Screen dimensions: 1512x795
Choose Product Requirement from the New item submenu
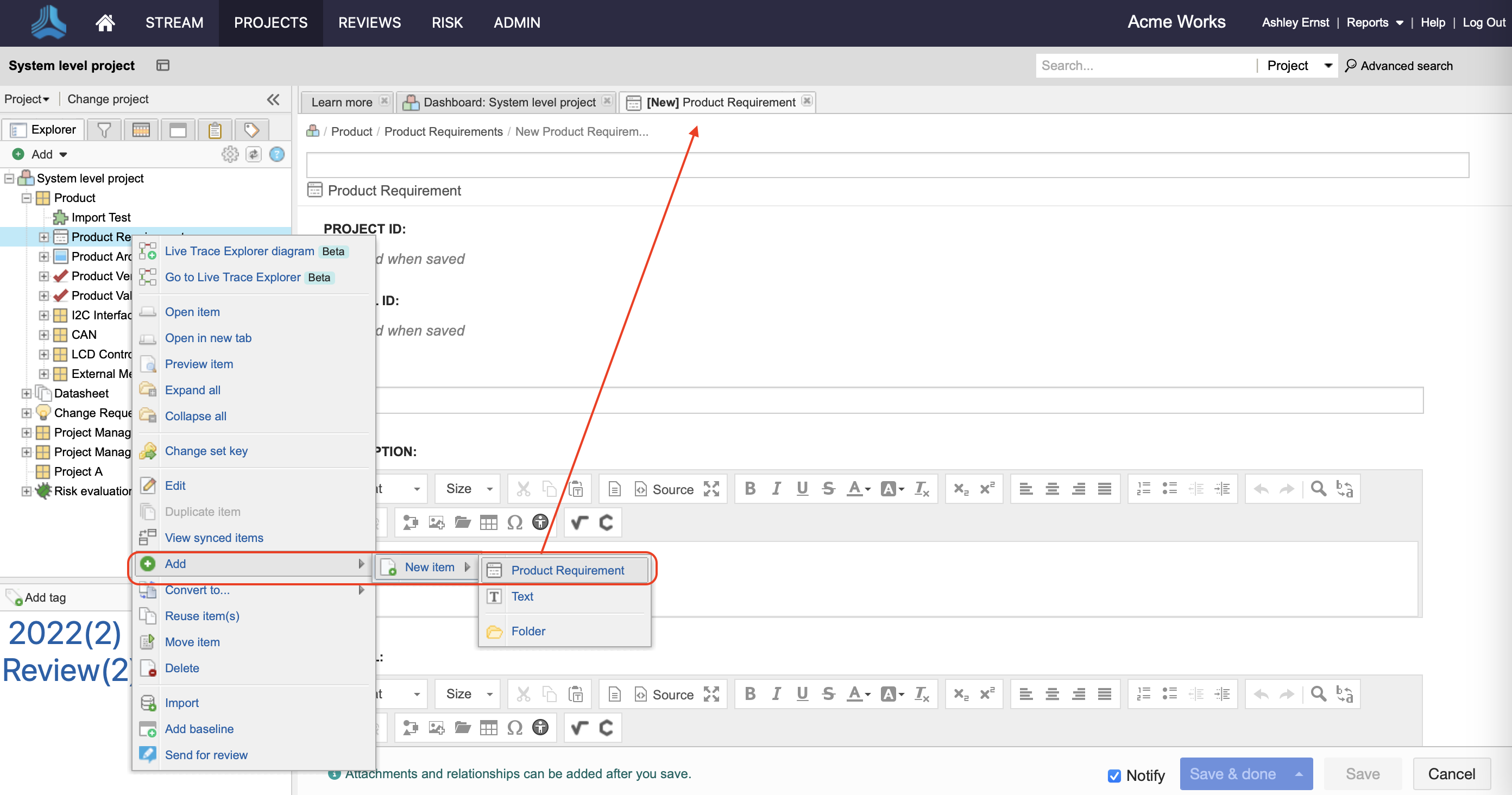[x=565, y=570]
